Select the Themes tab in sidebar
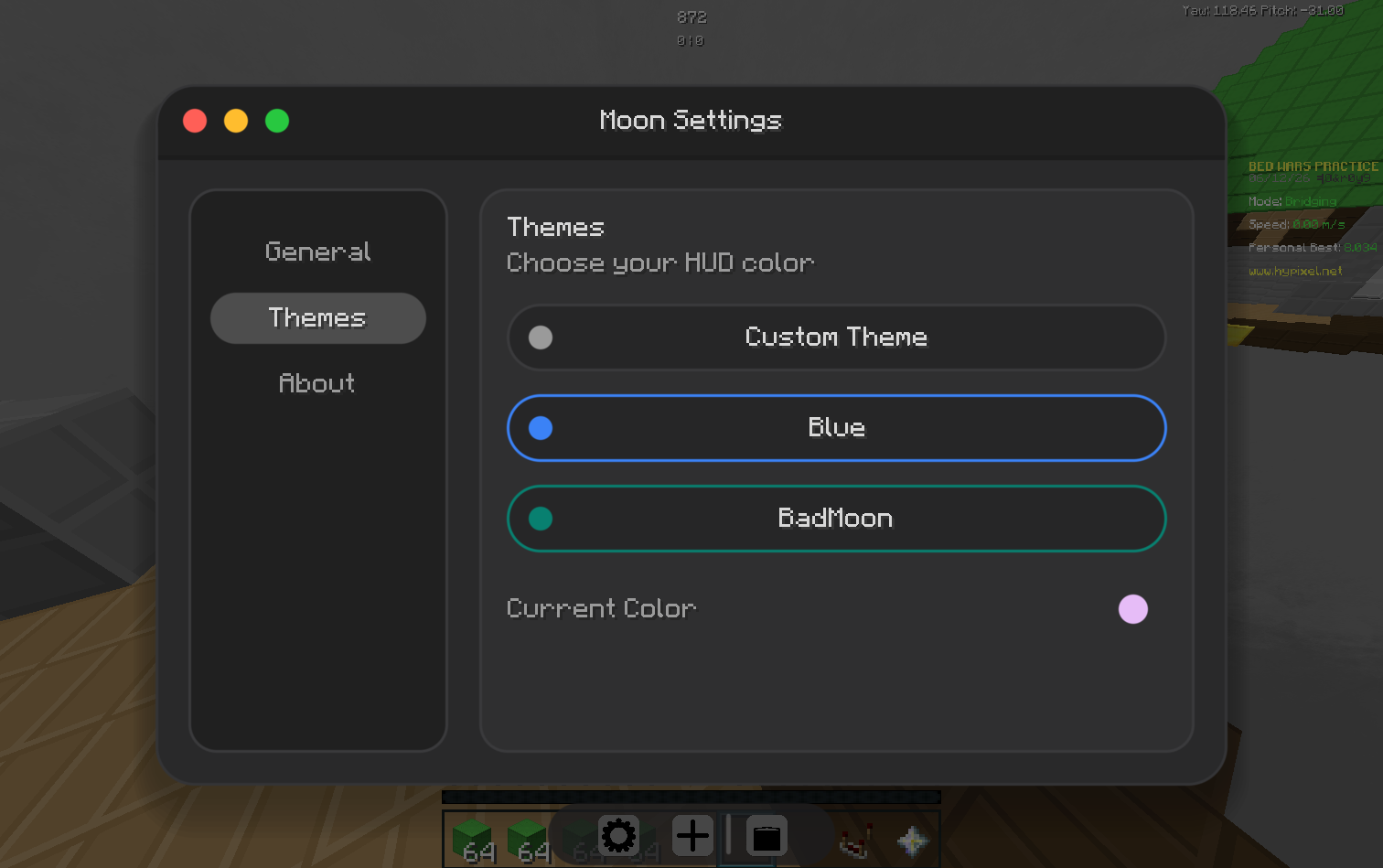 318,318
